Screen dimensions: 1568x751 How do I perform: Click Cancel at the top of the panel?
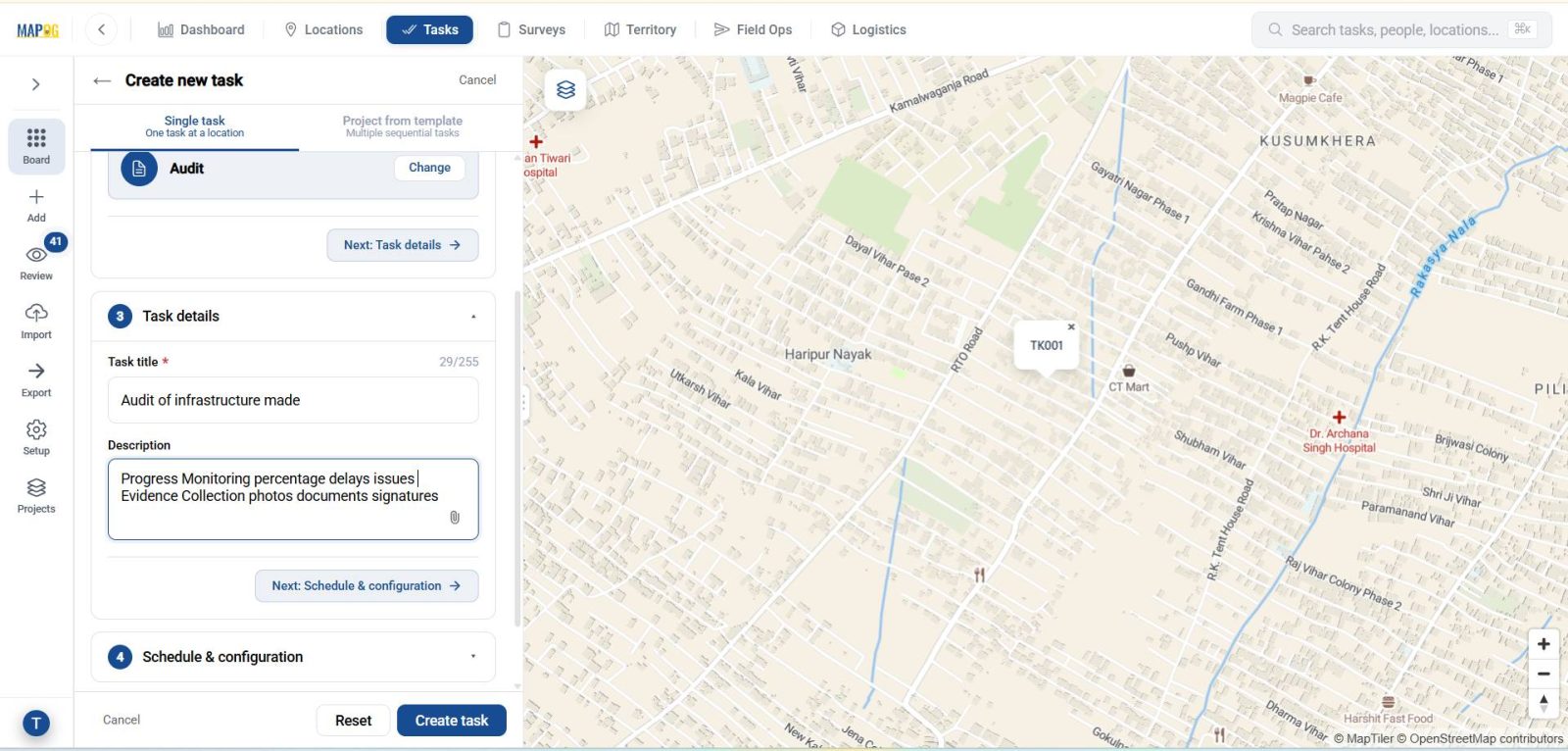point(477,80)
